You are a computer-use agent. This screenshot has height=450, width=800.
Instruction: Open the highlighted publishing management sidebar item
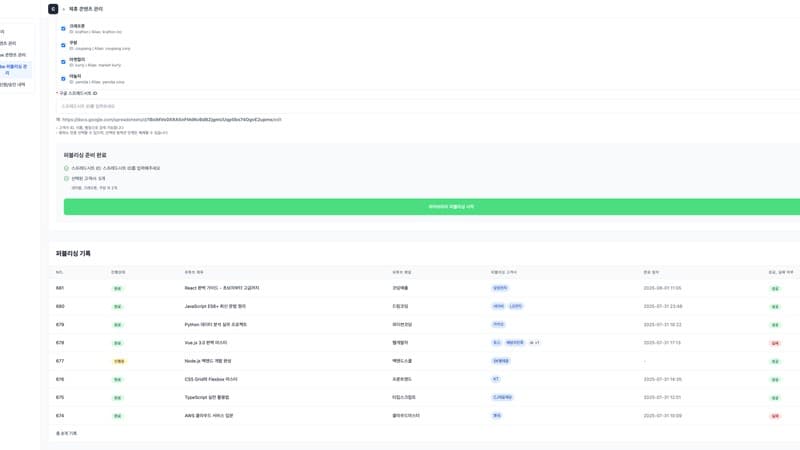coord(16,70)
